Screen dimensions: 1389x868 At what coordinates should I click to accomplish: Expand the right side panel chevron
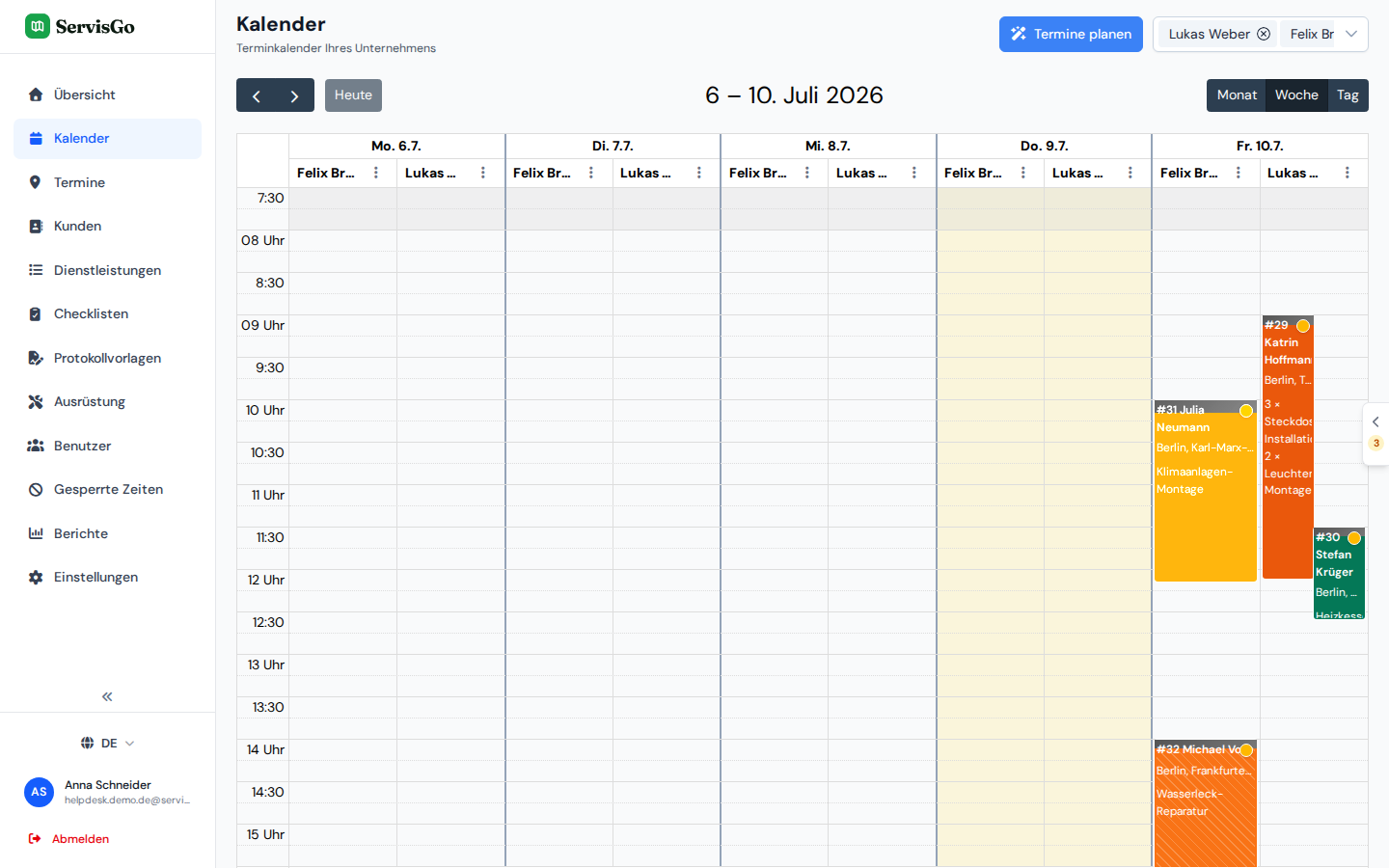1375,421
